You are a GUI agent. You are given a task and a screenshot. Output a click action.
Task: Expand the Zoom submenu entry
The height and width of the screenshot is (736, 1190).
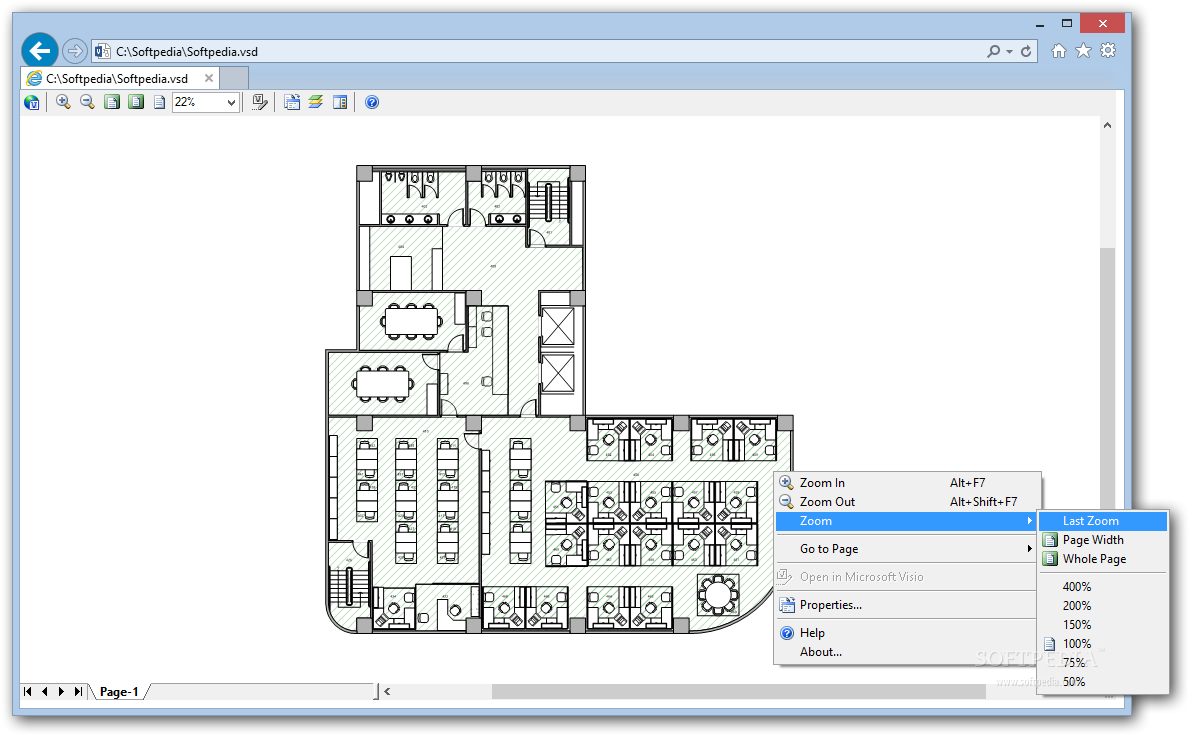907,521
